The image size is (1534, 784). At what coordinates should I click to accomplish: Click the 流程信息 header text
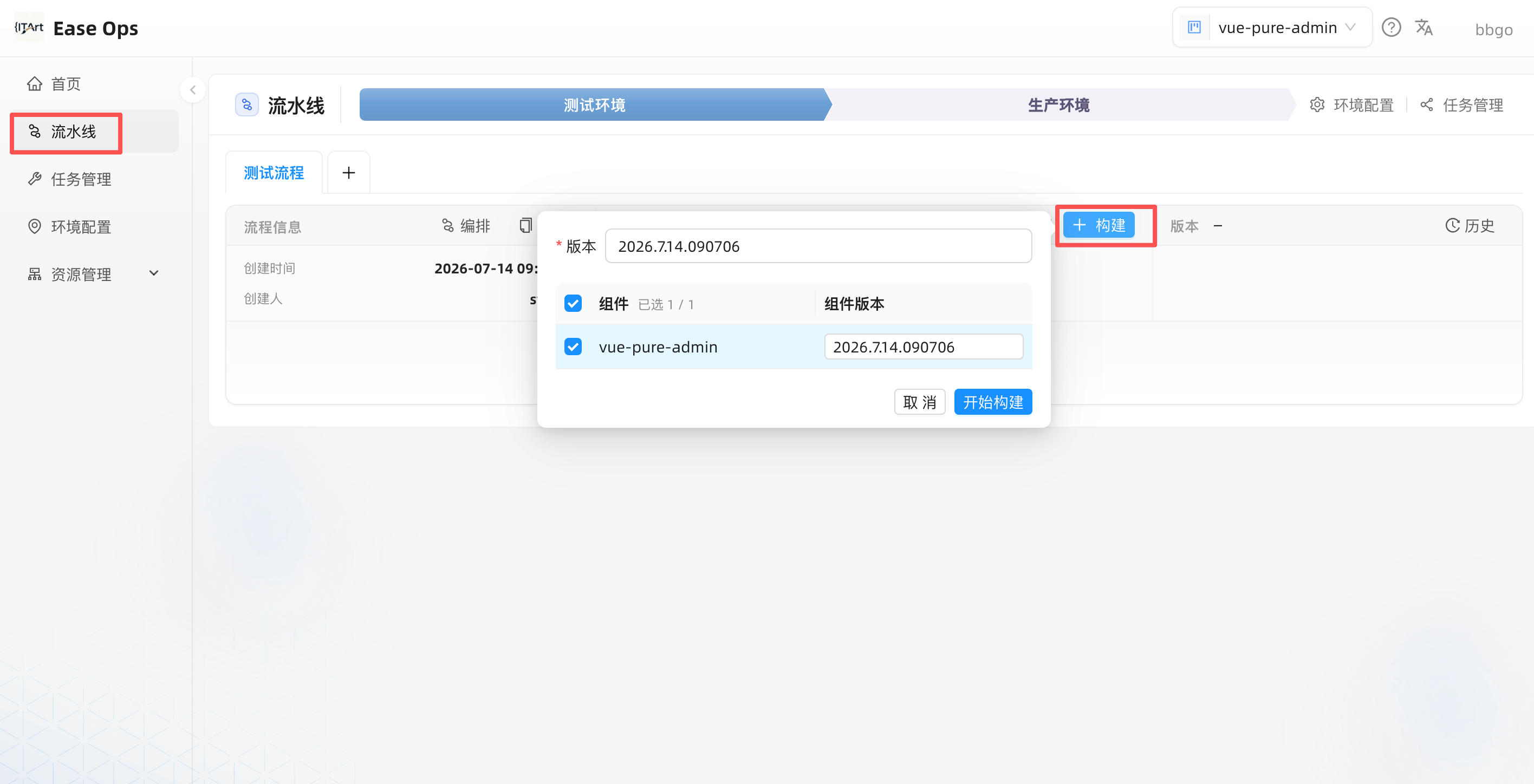(273, 227)
